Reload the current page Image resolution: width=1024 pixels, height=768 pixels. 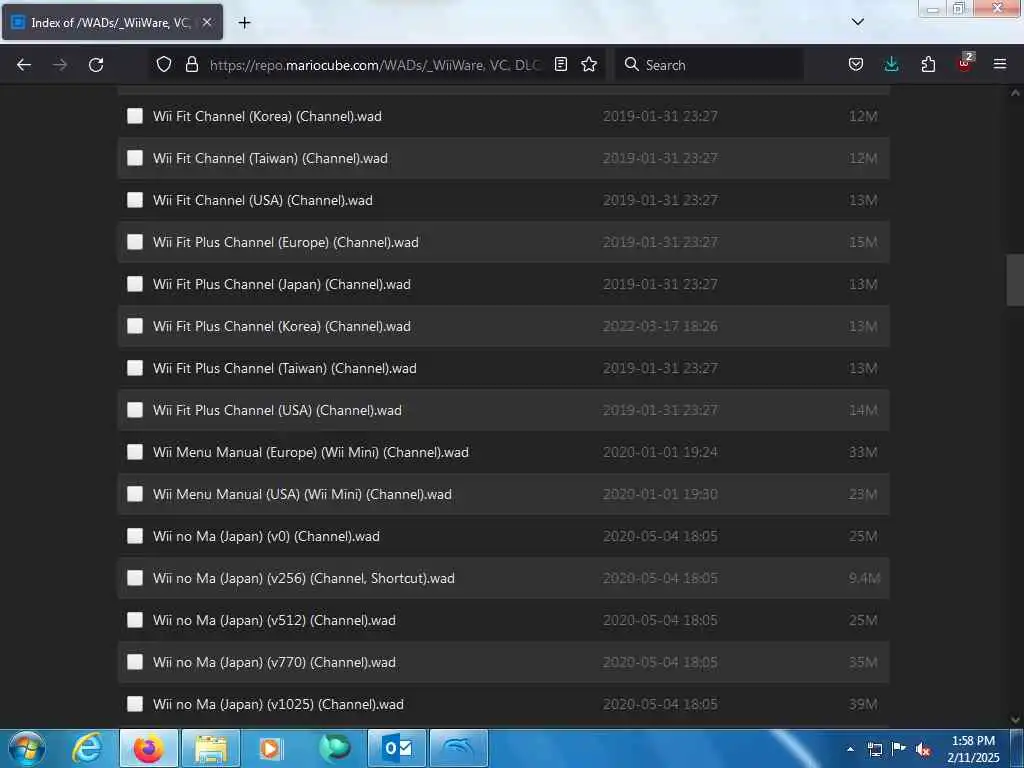coord(96,65)
